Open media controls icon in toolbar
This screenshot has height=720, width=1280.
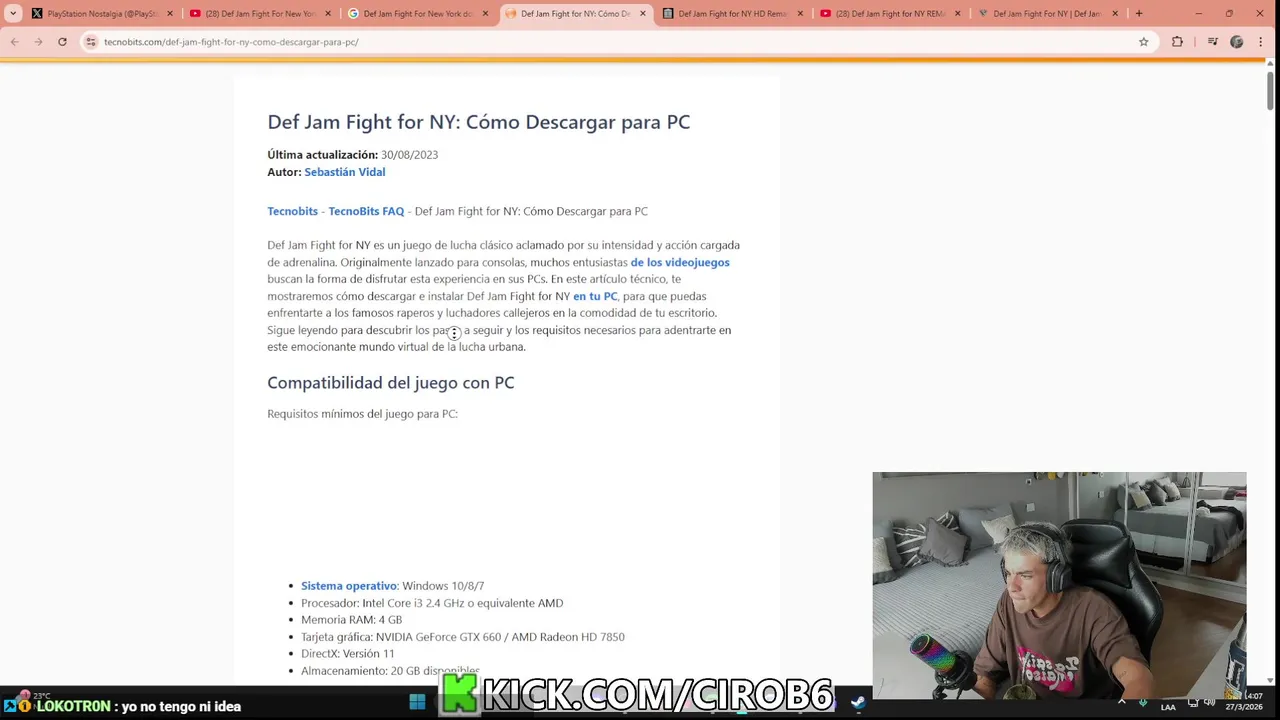coord(1212,42)
